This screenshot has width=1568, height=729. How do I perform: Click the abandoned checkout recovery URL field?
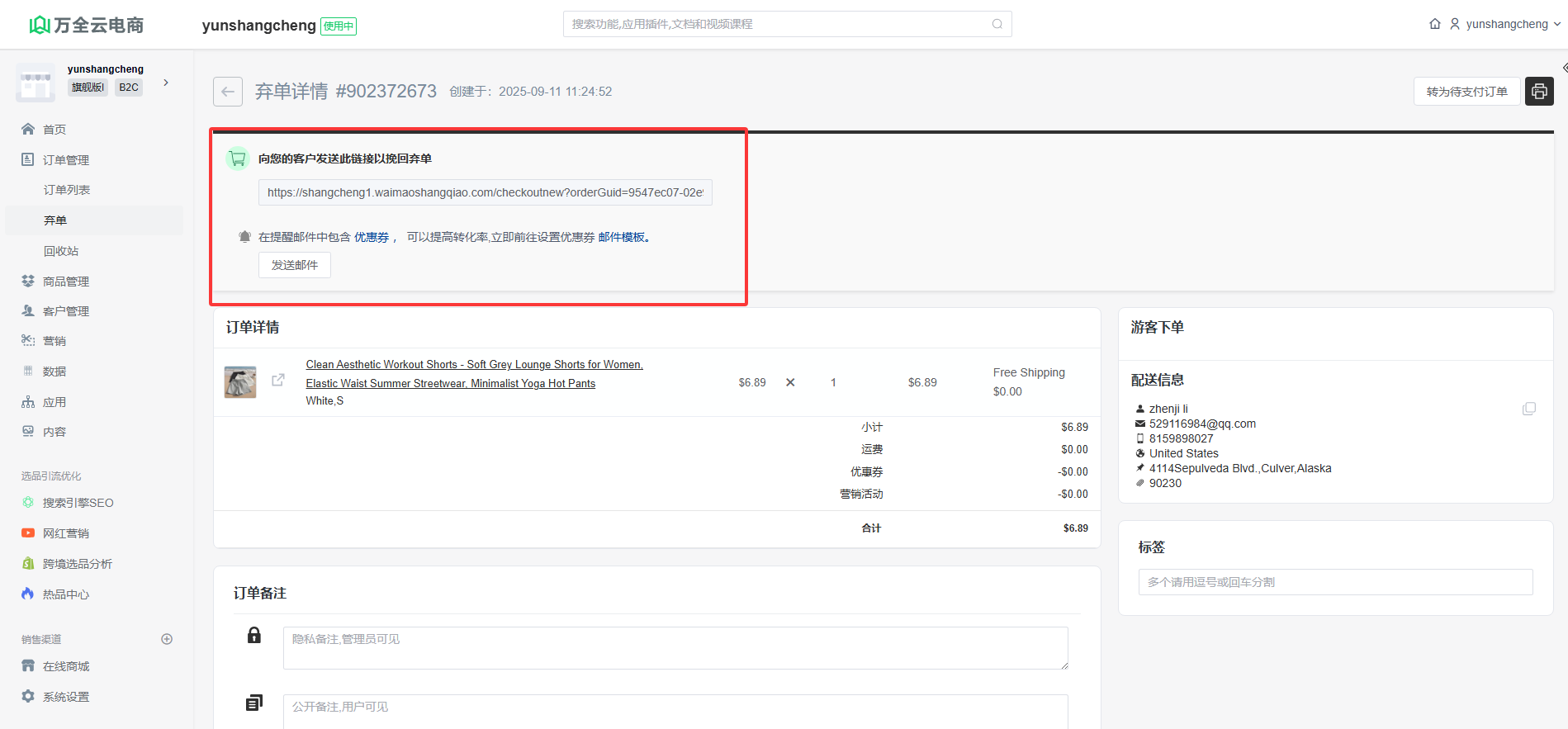(485, 192)
